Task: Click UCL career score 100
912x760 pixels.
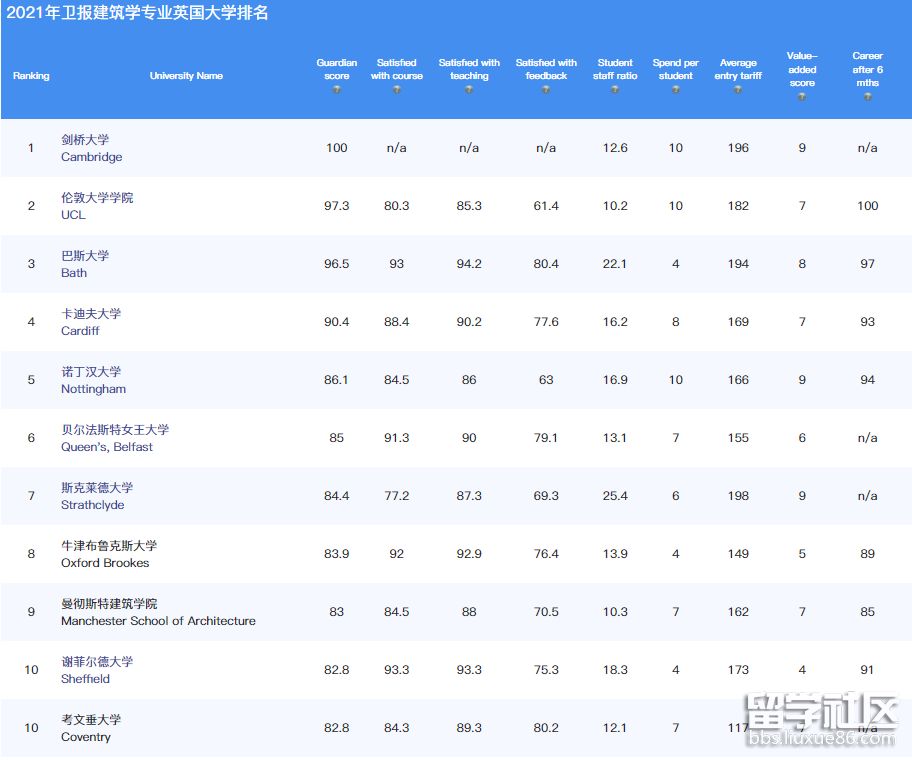Action: (867, 206)
